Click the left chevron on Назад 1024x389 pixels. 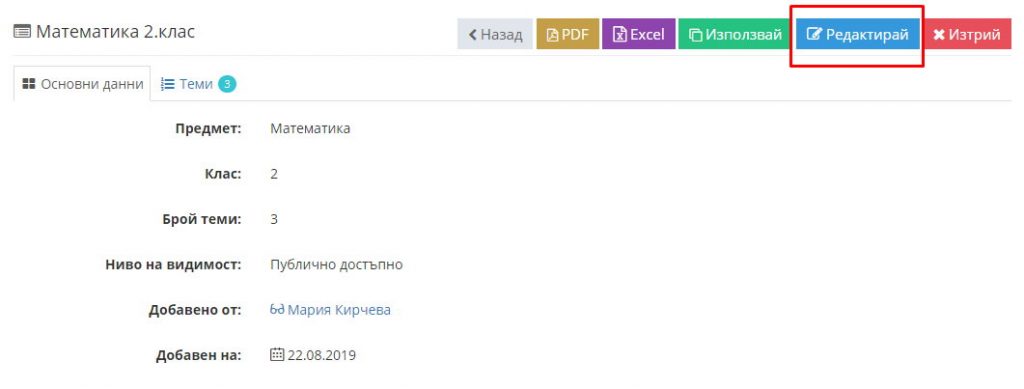tap(473, 35)
